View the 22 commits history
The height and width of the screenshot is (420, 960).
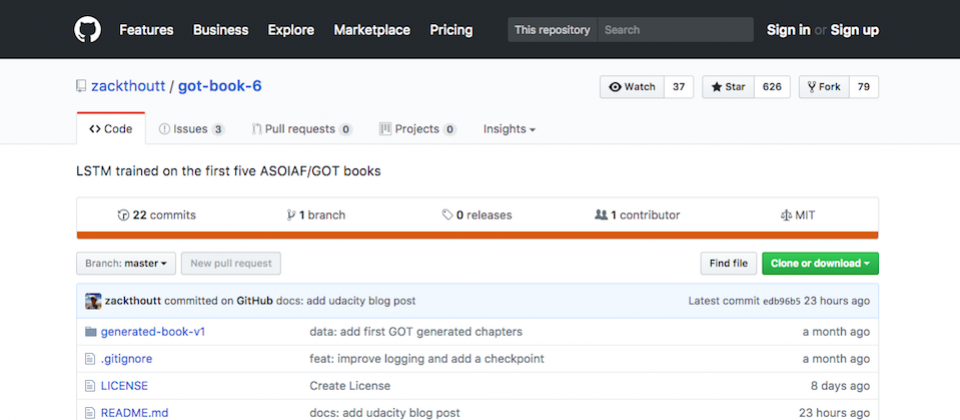pyautogui.click(x=157, y=215)
